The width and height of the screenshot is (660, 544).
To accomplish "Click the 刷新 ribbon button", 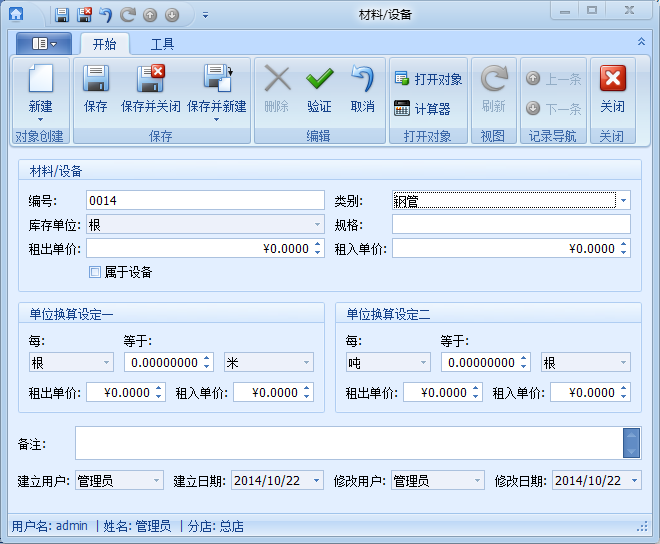I will pos(494,89).
